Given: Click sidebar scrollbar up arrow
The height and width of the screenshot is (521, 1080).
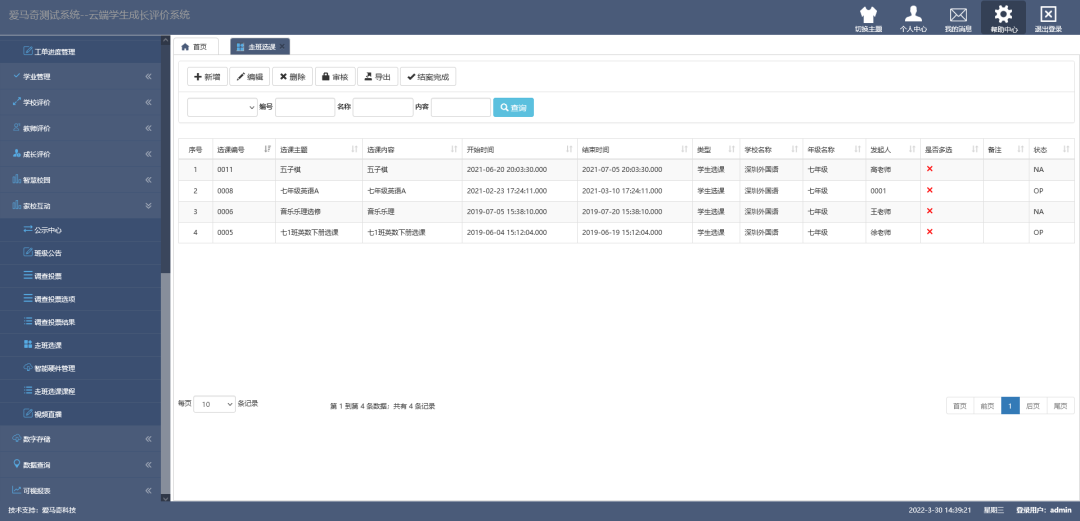Looking at the screenshot, I should pyautogui.click(x=165, y=39).
